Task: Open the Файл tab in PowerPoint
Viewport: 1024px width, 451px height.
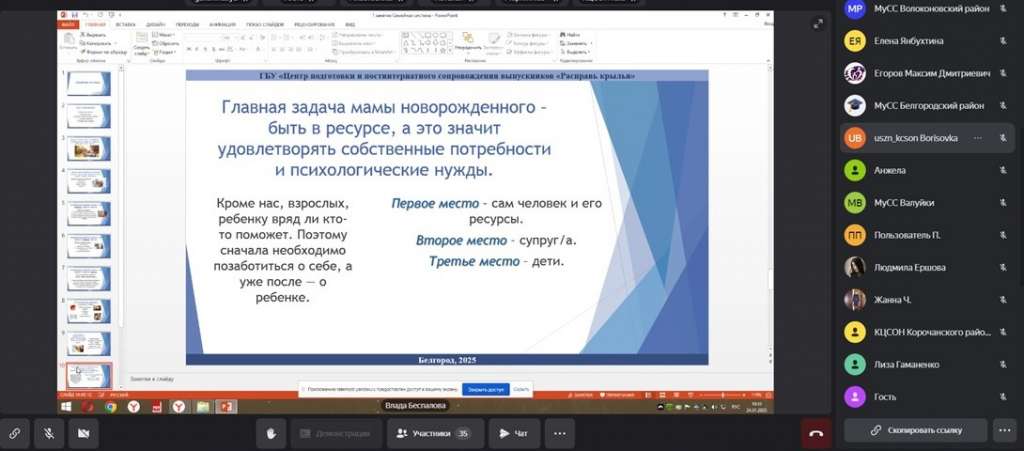Action: tap(67, 24)
